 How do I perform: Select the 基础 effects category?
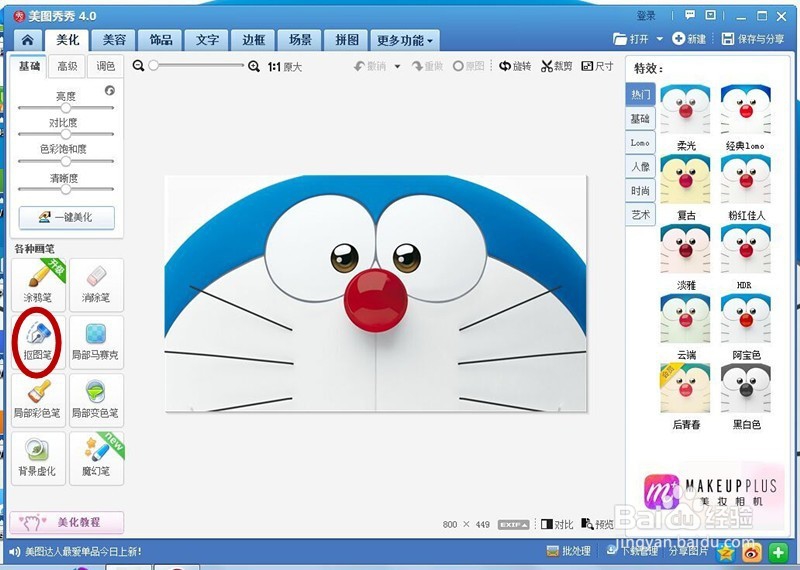pos(640,119)
